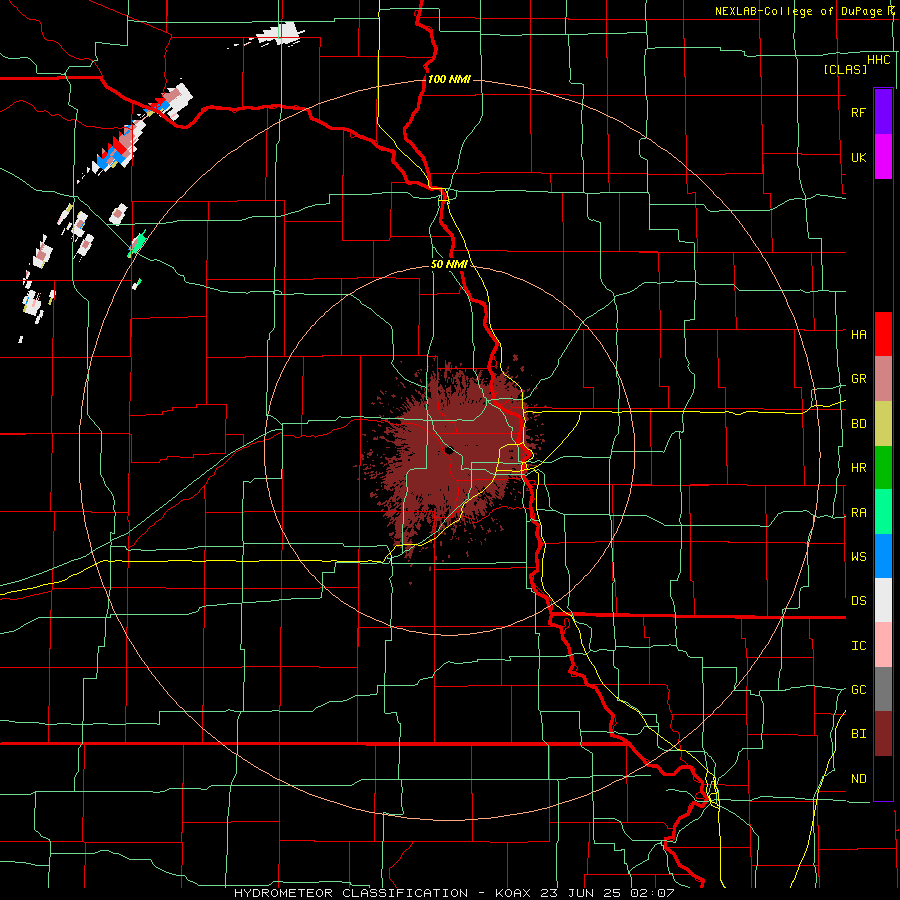Viewport: 900px width, 900px height.
Task: Click the HA legend label
Action: (858, 334)
